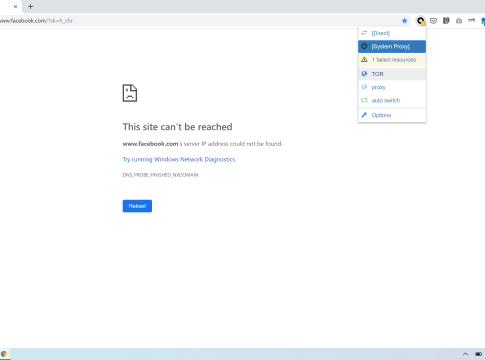Close the current browser tab
This screenshot has width=485, height=360.
(x=15, y=6)
